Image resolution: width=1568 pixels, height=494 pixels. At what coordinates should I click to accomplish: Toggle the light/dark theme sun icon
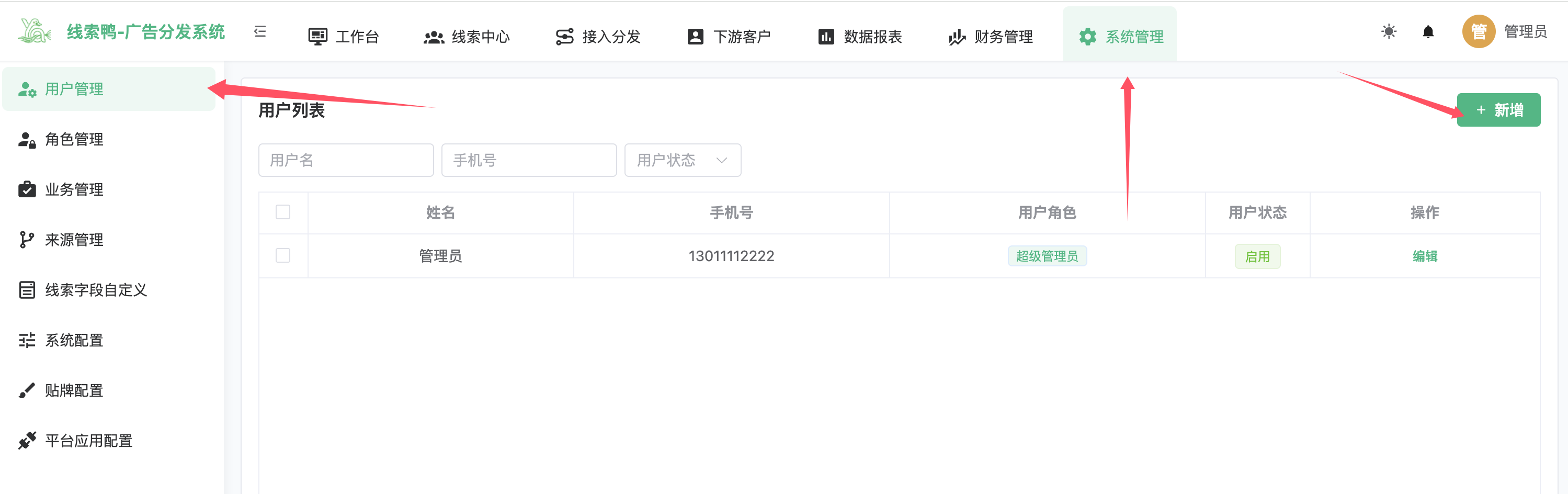point(1389,32)
